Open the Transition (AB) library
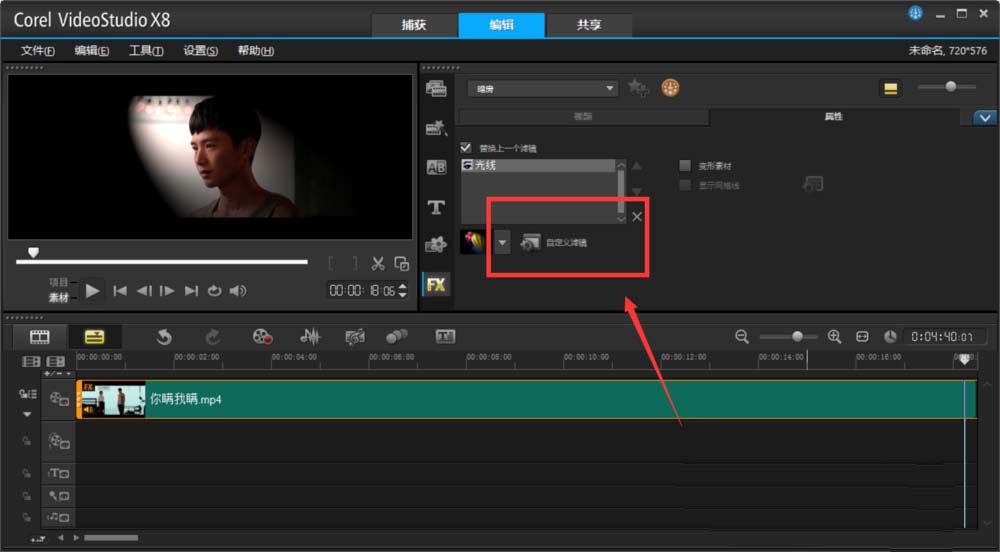This screenshot has width=1000, height=552. [x=436, y=167]
